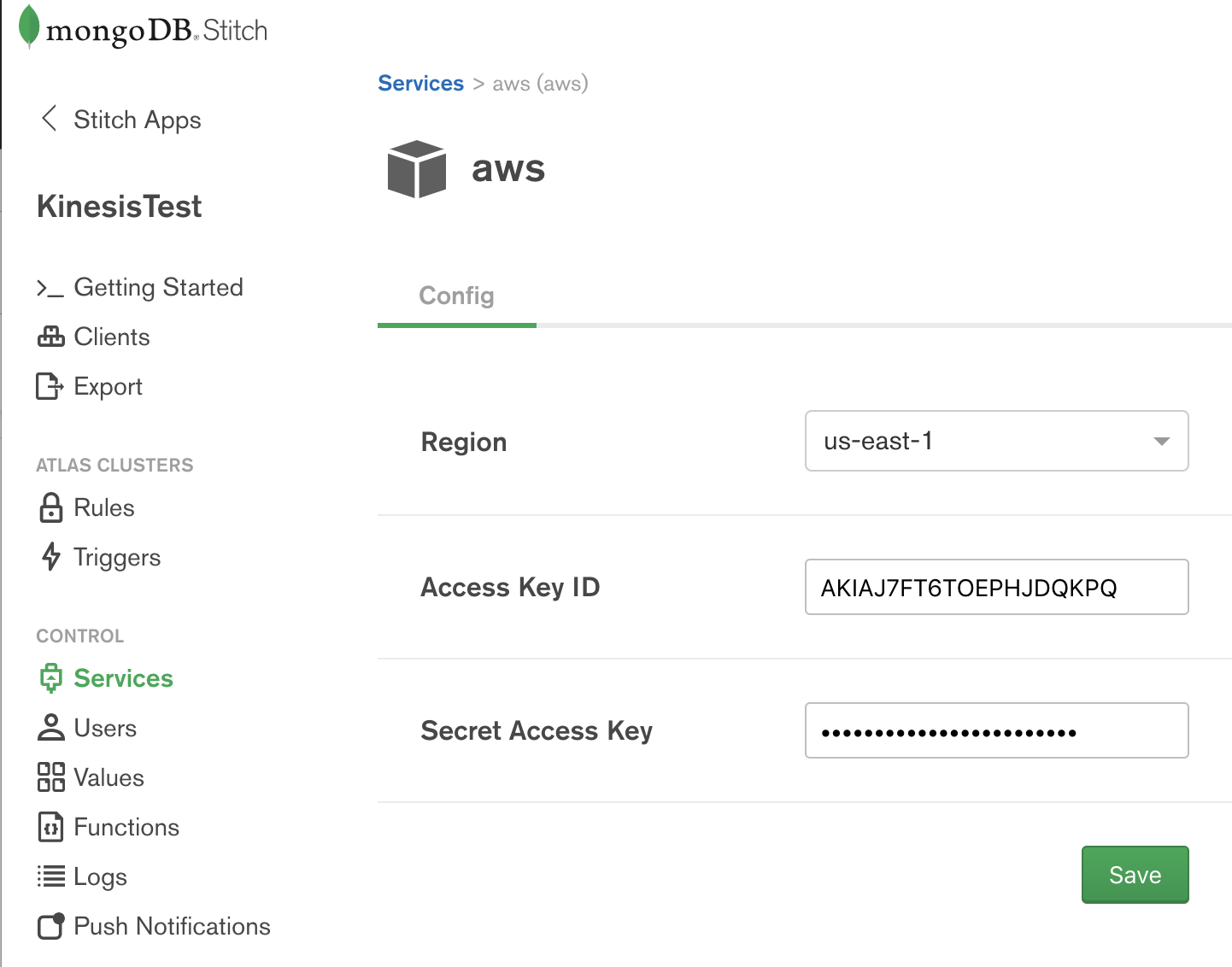Viewport: 1232px width, 967px height.
Task: Click the aws (aws) breadcrumb text
Action: pos(540,83)
